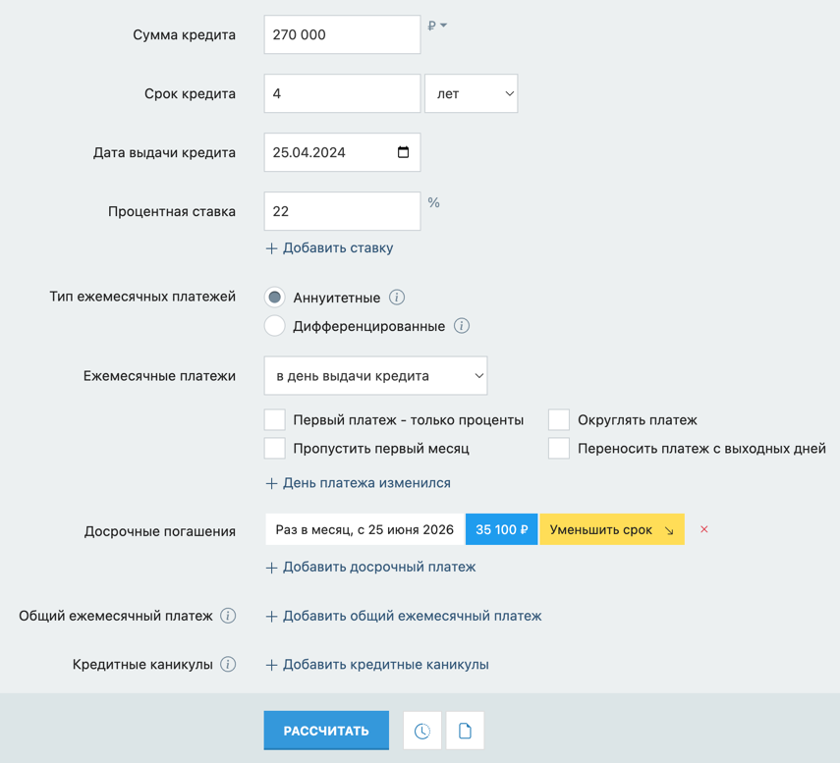The image size is (840, 764).
Task: Click the document icon next to calculate
Action: 465,731
